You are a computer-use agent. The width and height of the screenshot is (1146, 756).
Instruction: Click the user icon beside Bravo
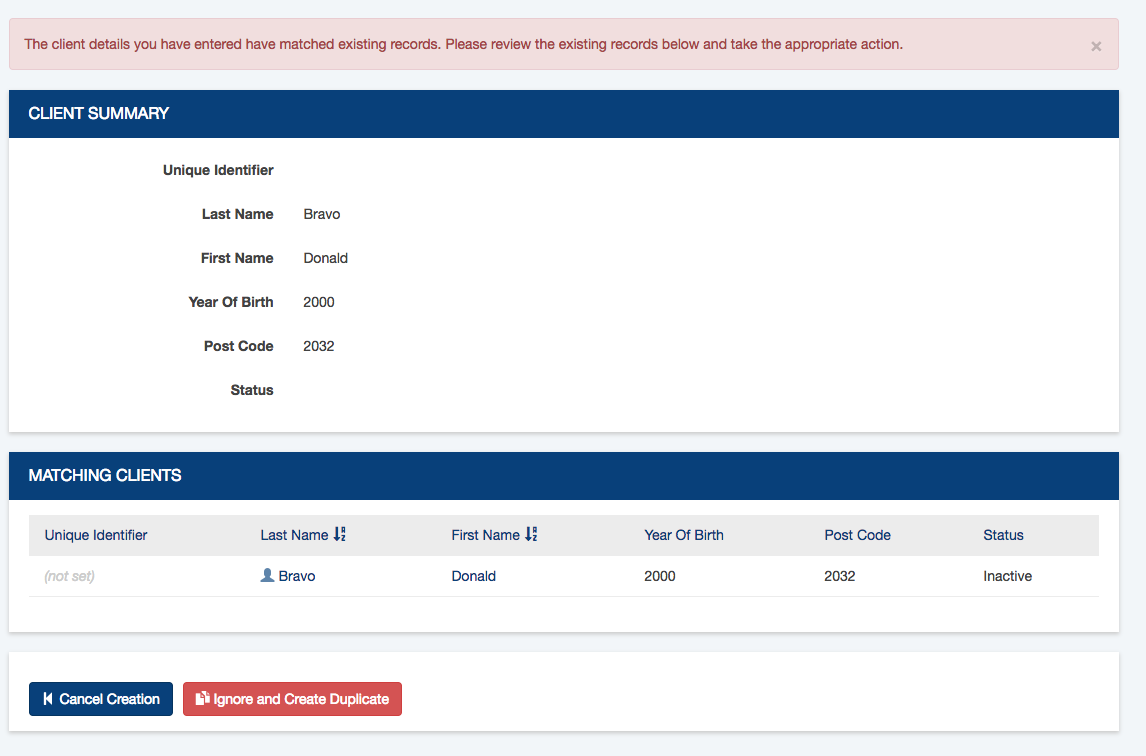point(267,575)
